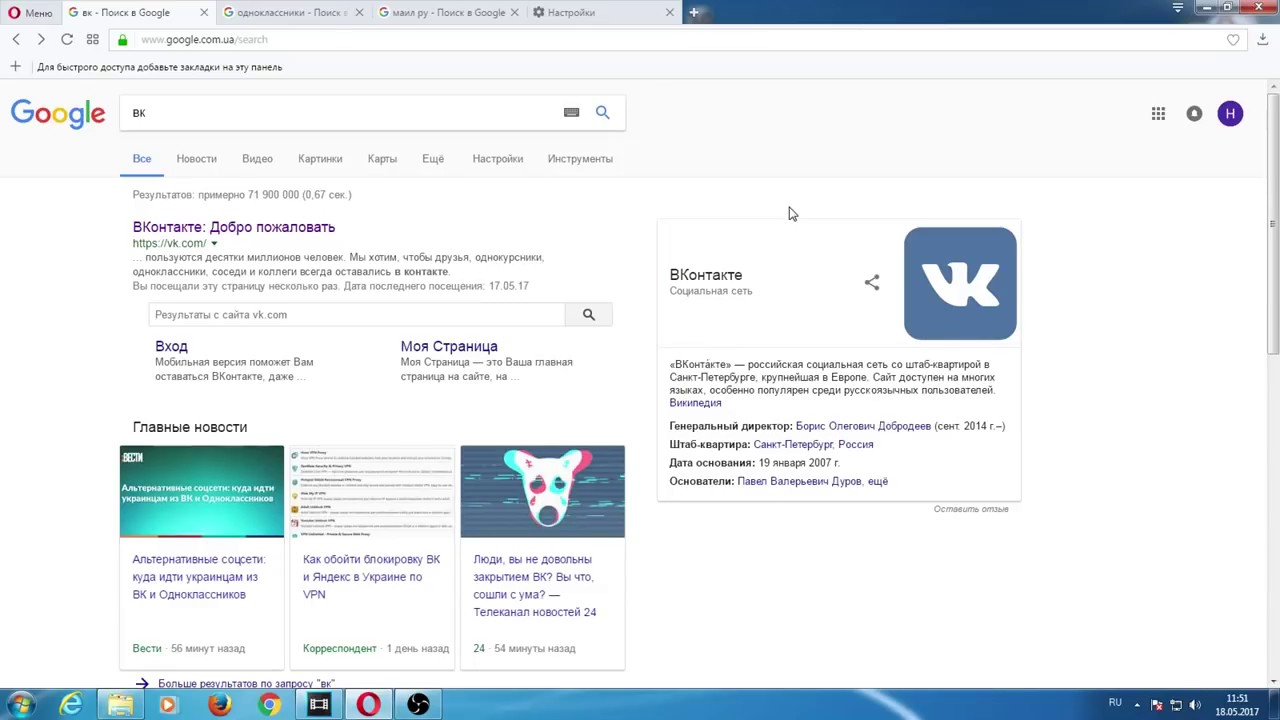Open the Google account avatar H
This screenshot has height=720, width=1280.
point(1230,114)
